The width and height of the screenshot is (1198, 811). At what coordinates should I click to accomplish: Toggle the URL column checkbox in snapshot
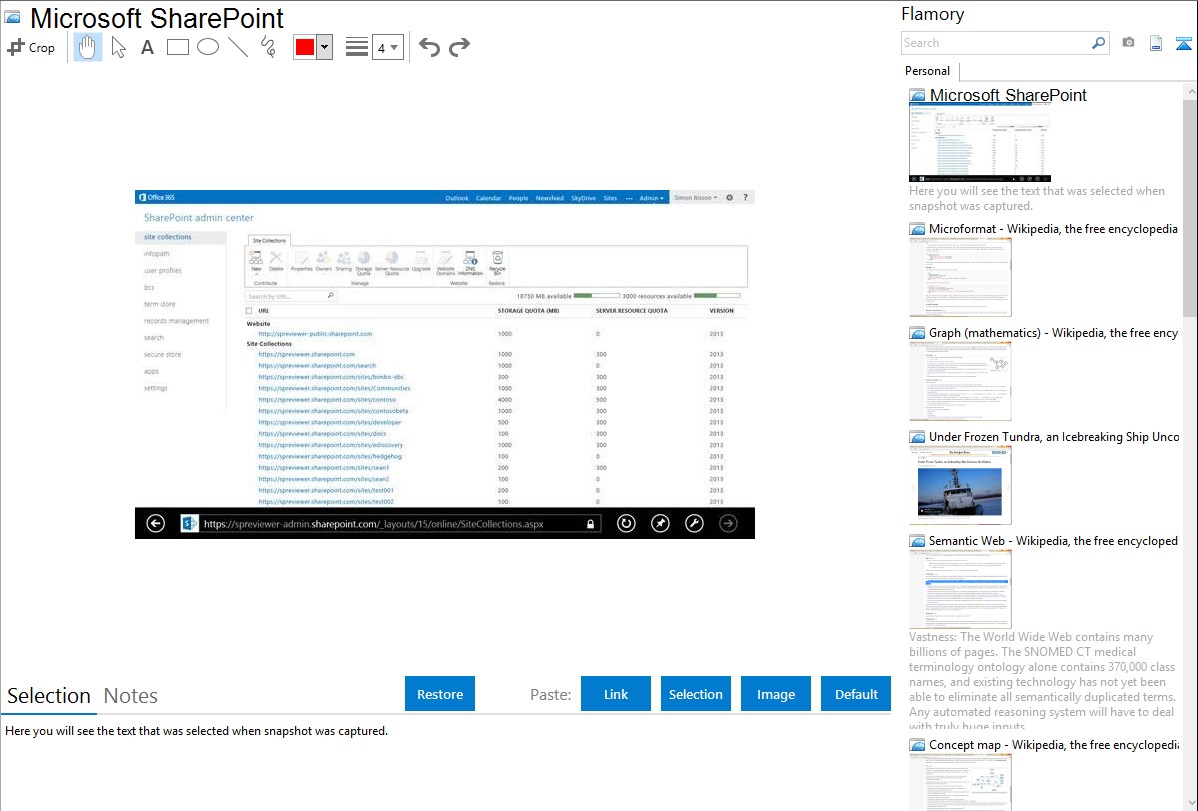pos(249,311)
